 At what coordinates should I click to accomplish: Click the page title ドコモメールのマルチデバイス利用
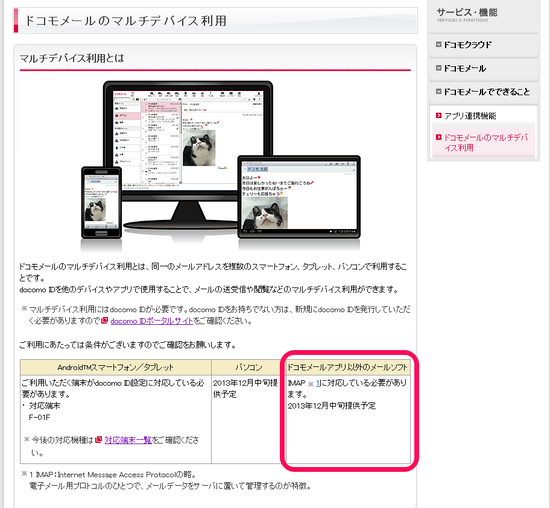126,21
